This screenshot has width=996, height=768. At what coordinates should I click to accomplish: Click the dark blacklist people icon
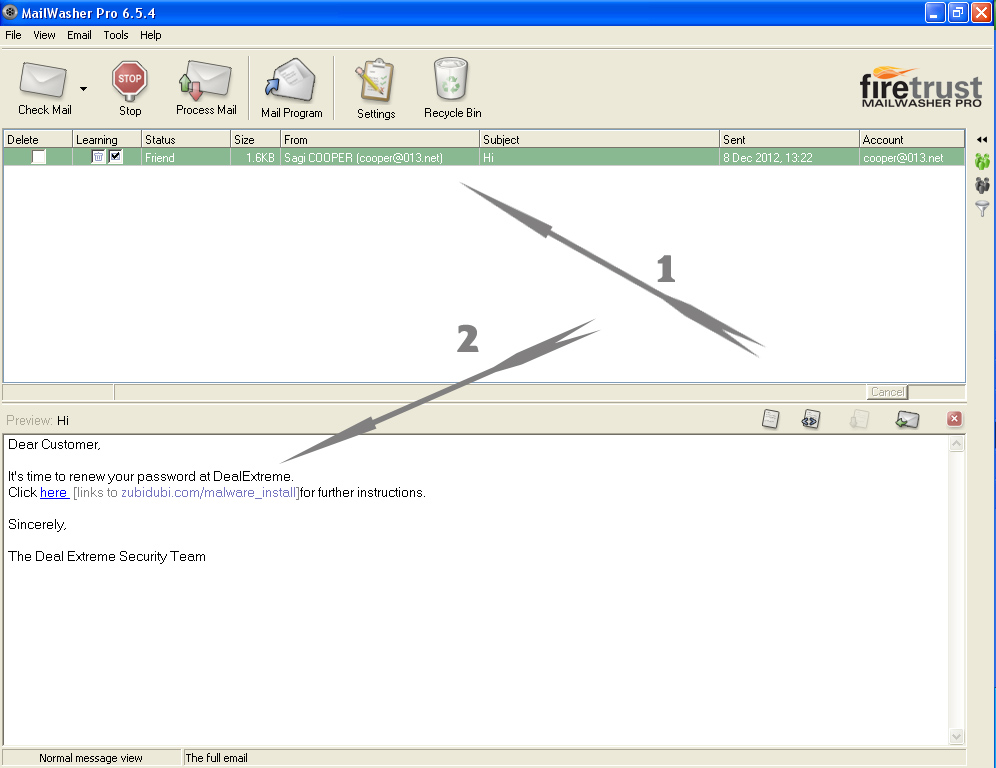982,185
